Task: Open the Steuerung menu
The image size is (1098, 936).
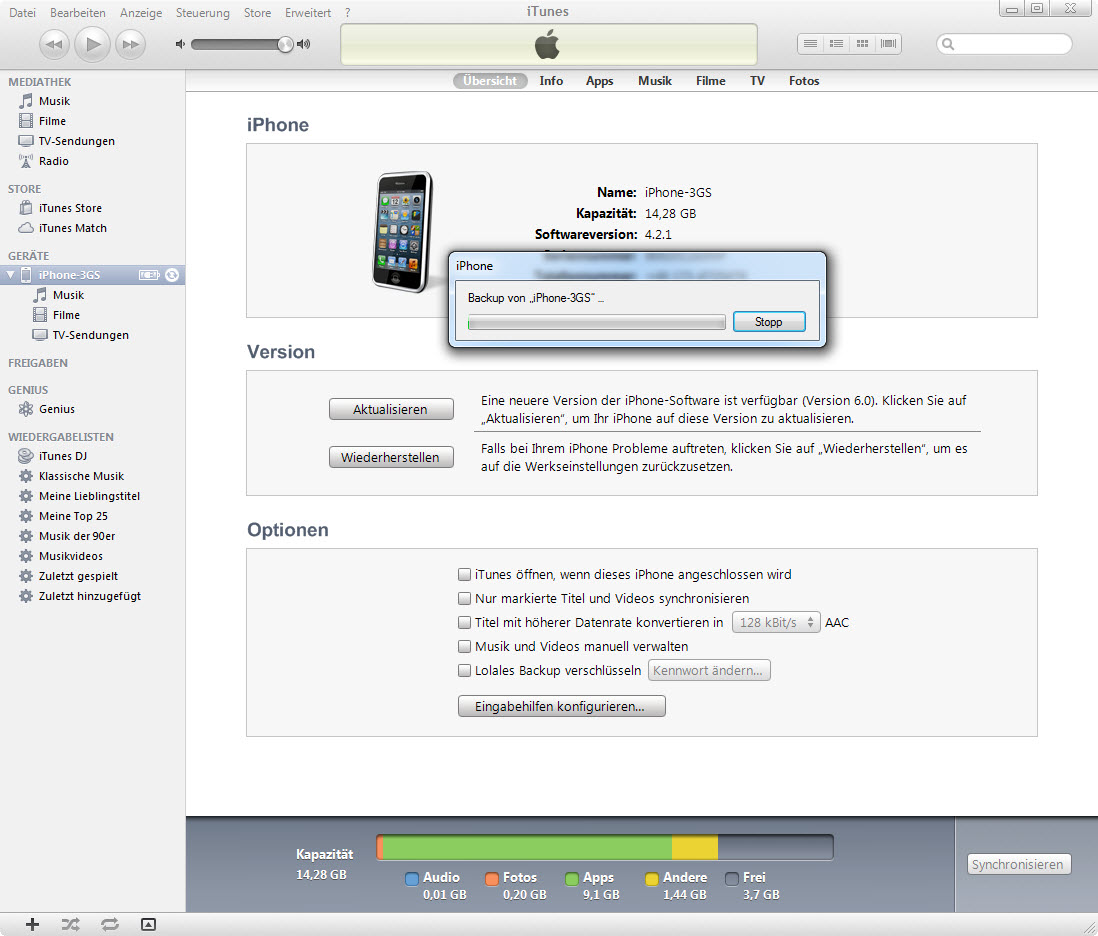Action: pyautogui.click(x=202, y=13)
